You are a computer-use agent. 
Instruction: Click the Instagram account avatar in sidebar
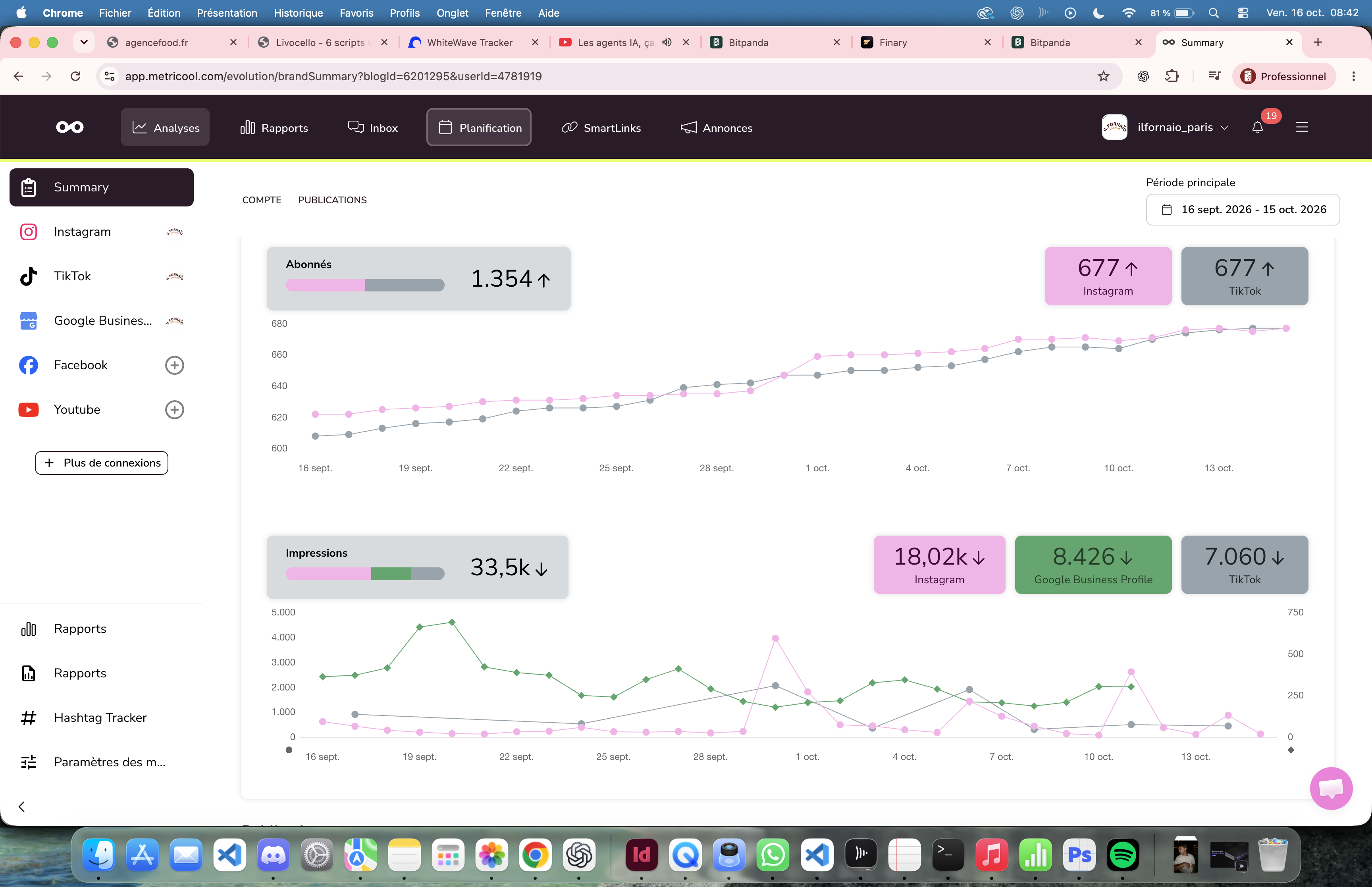click(x=174, y=231)
